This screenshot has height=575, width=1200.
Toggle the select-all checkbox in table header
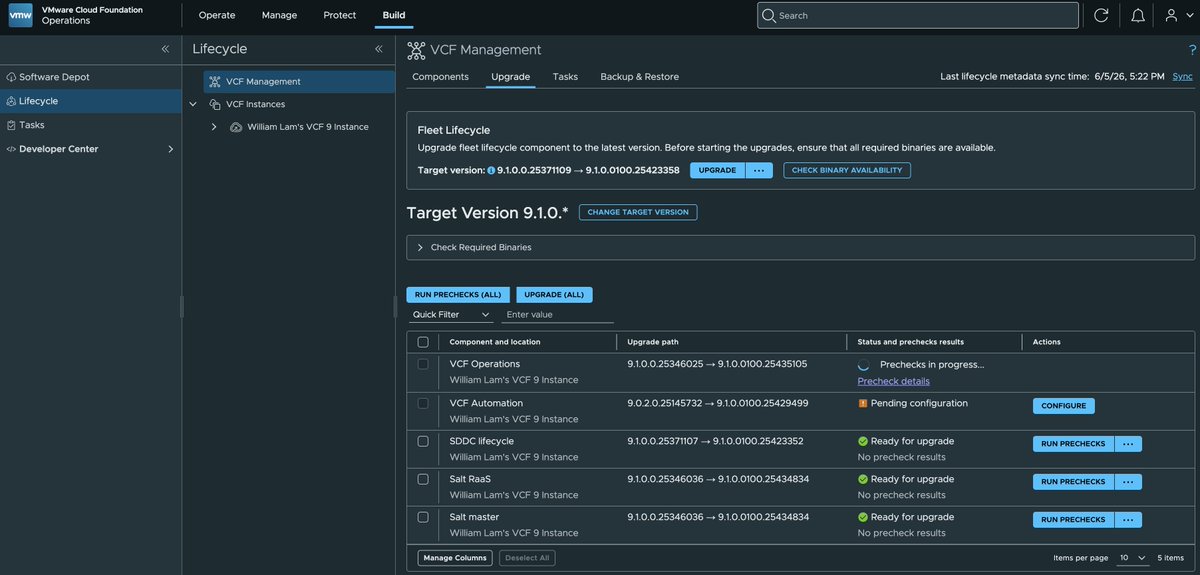[423, 342]
